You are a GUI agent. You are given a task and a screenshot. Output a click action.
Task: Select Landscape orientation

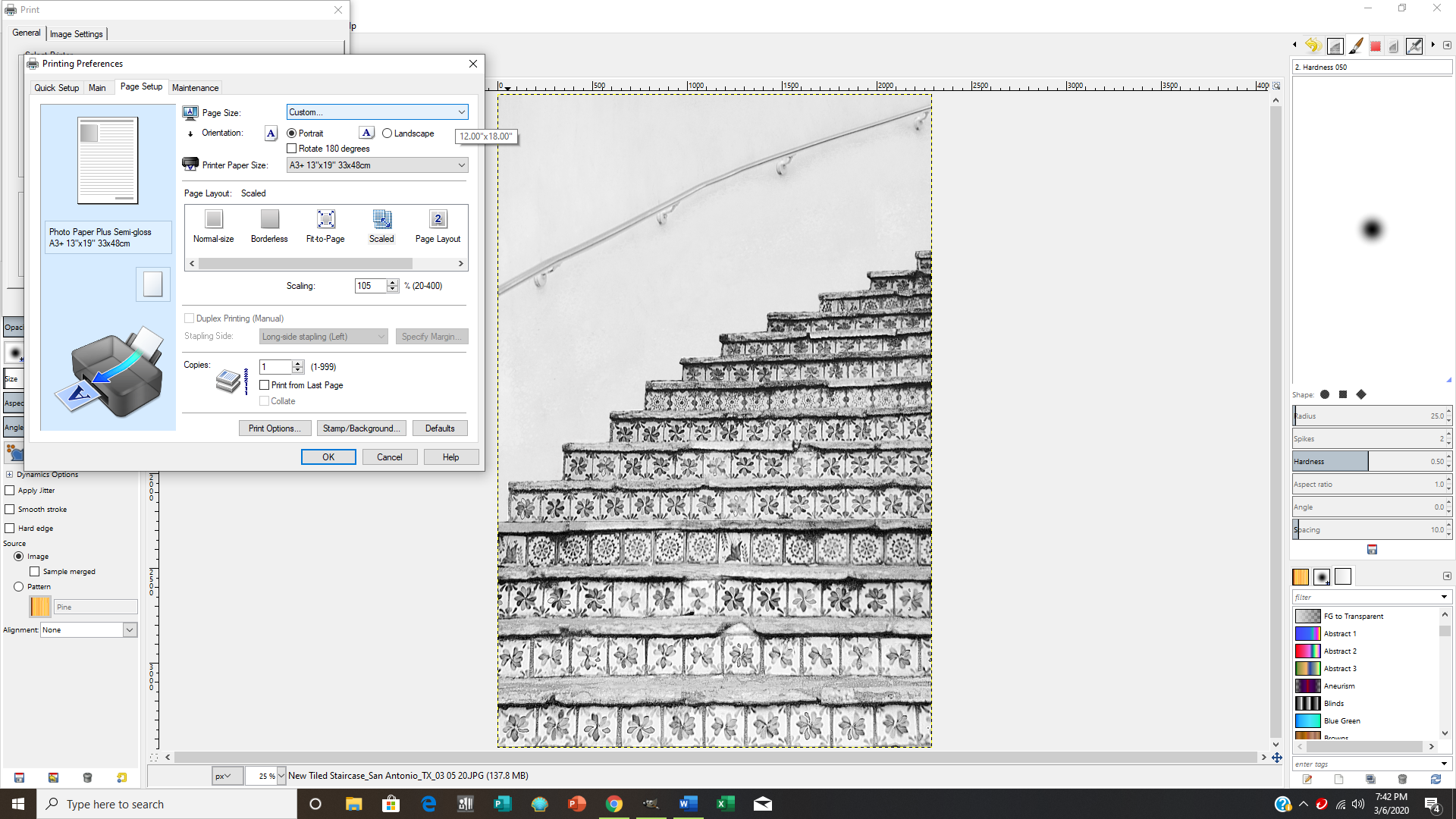(x=387, y=133)
